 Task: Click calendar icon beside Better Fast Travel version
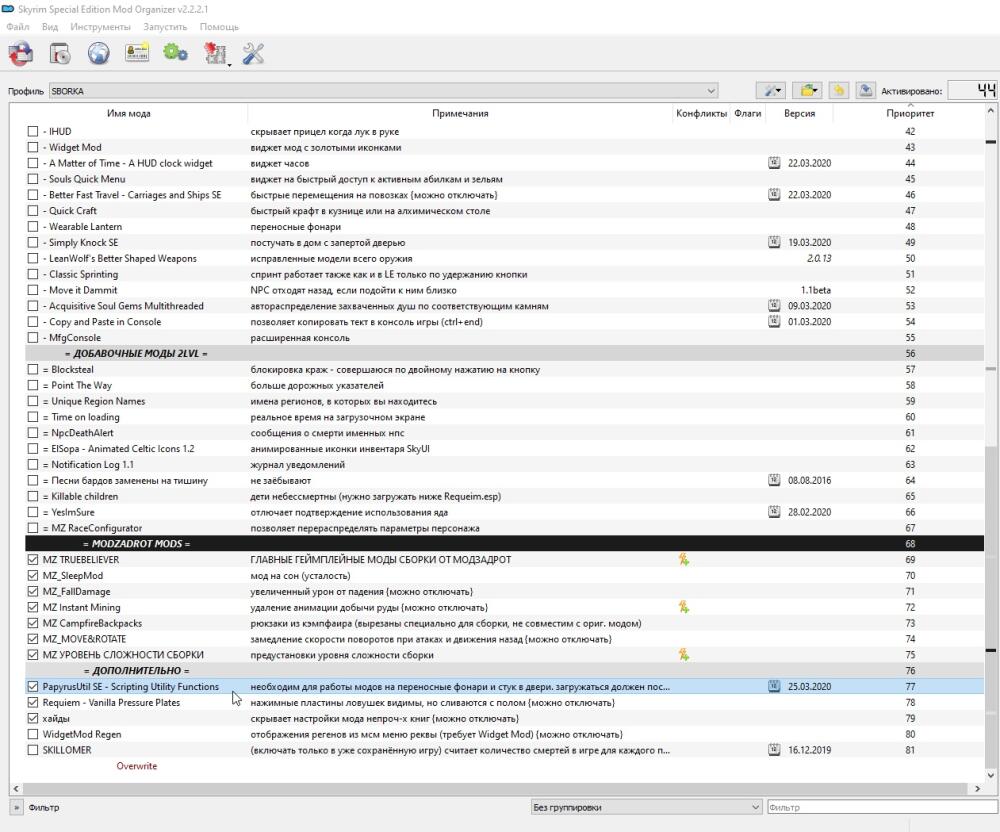click(774, 194)
